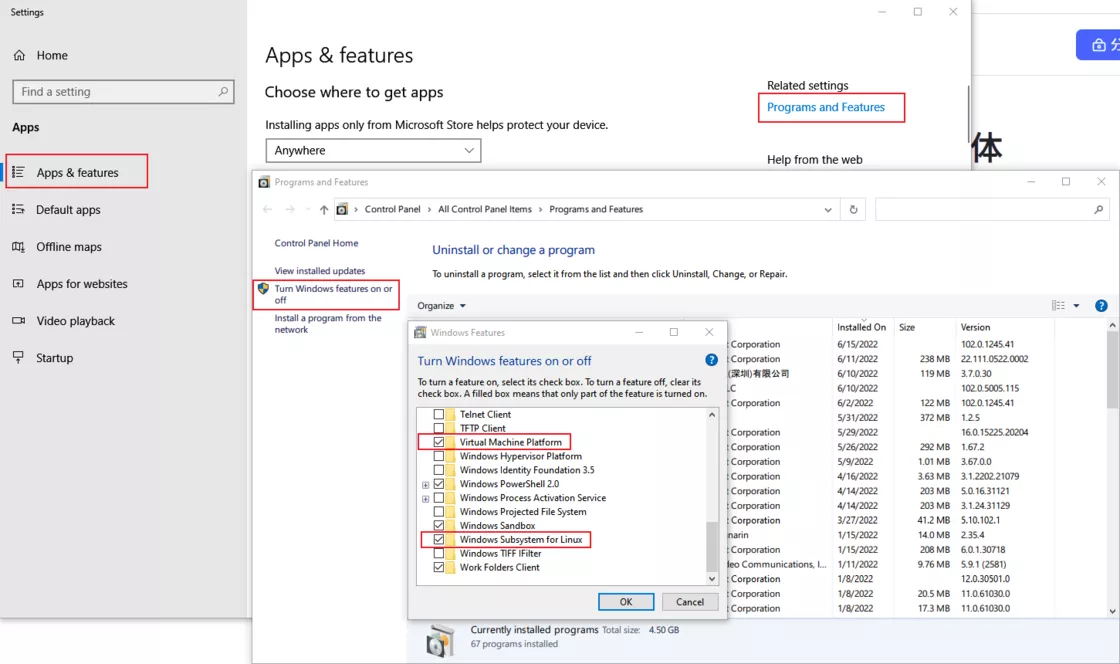Open Programs and Features related settings link
Screen dimensions: 1120x664
coord(826,107)
